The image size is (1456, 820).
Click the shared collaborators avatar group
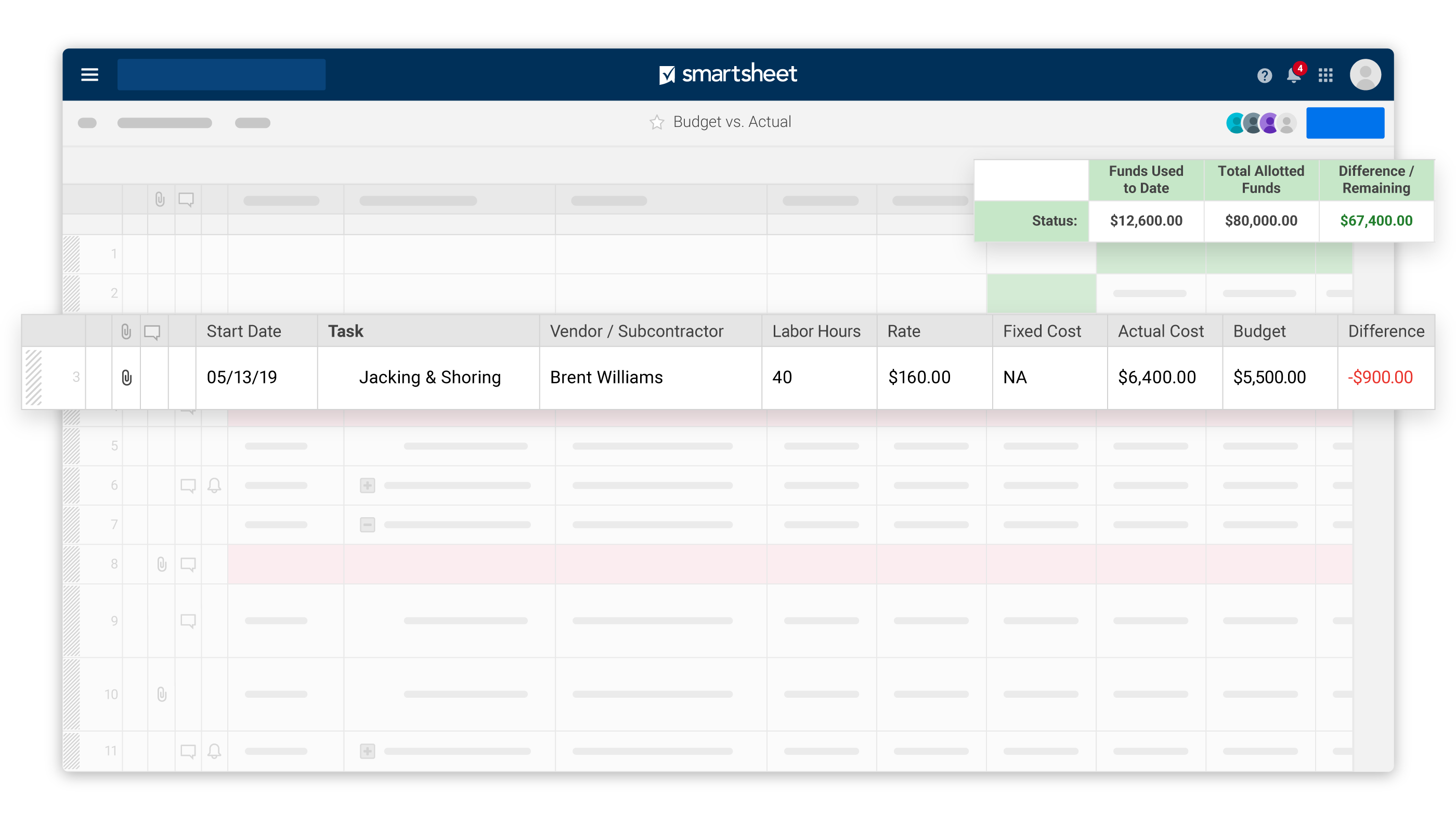click(x=1261, y=123)
